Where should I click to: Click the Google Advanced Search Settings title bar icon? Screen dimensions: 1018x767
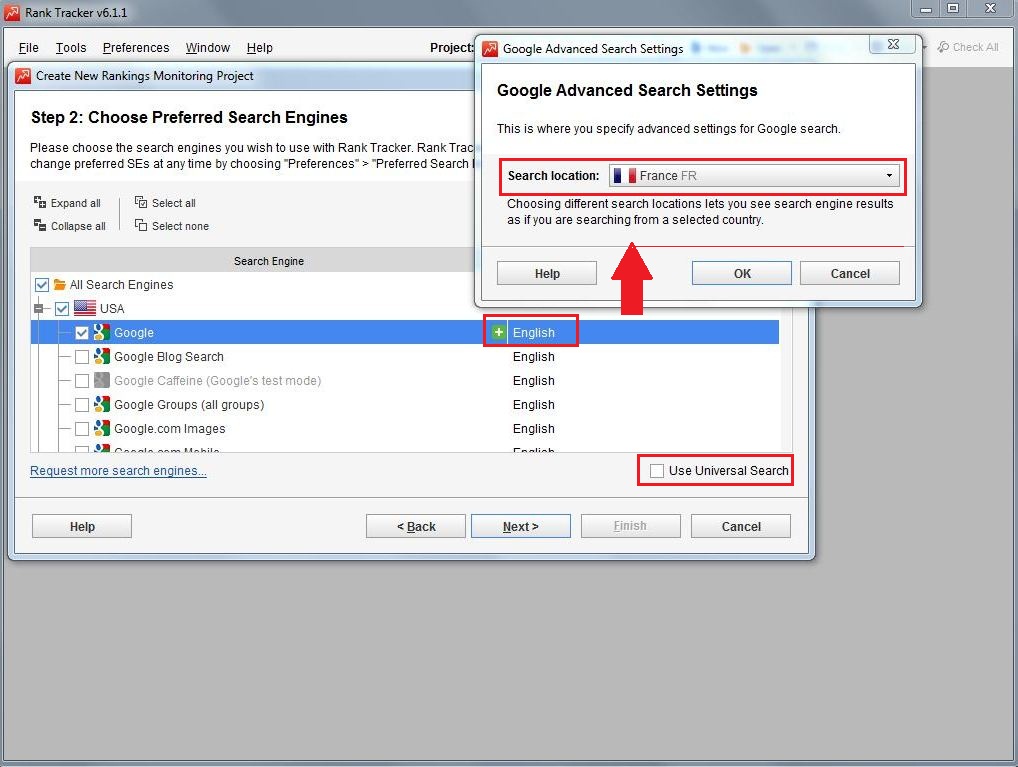click(490, 49)
